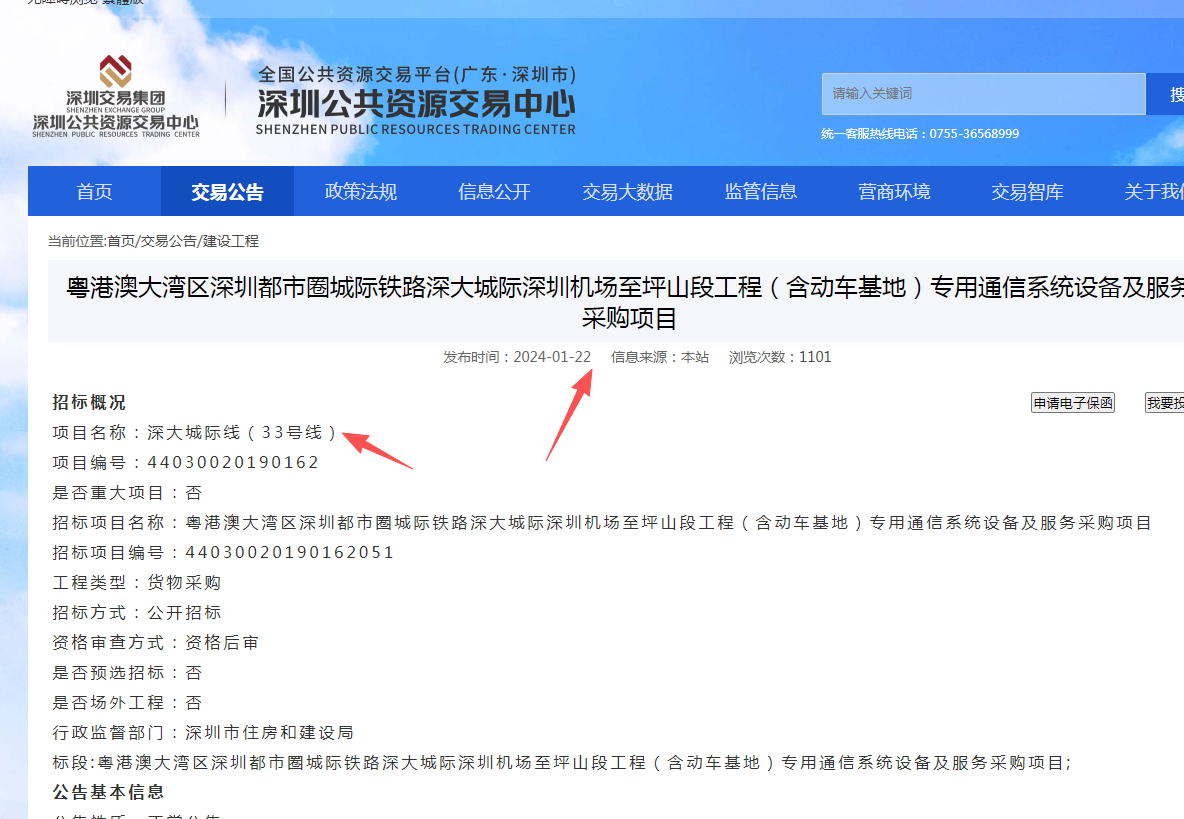Open the 信息公开 navigation item

tap(494, 192)
